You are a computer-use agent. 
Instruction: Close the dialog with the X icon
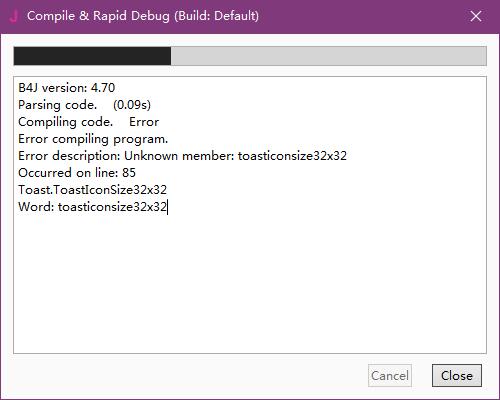point(476,16)
